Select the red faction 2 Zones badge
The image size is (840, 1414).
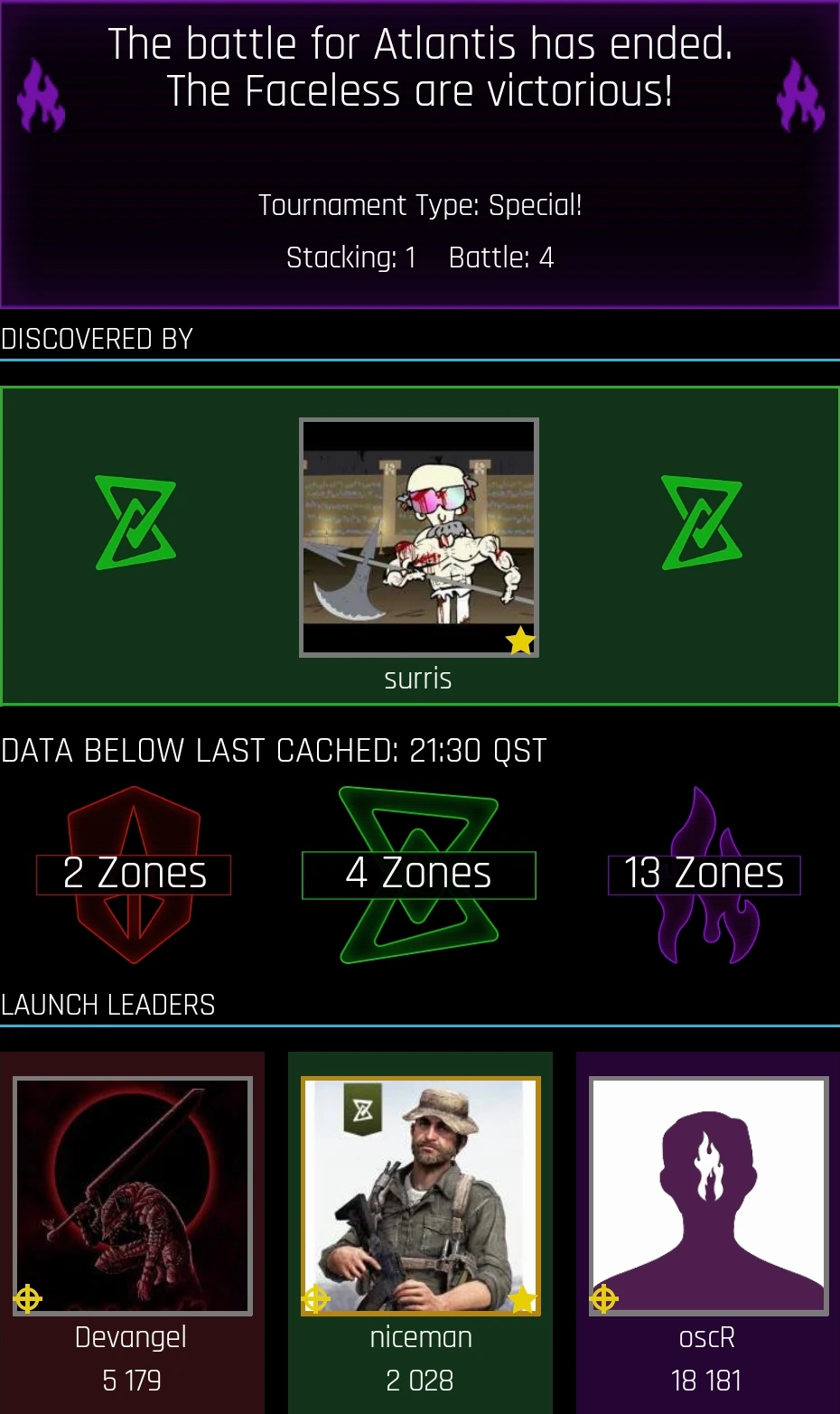tap(134, 875)
